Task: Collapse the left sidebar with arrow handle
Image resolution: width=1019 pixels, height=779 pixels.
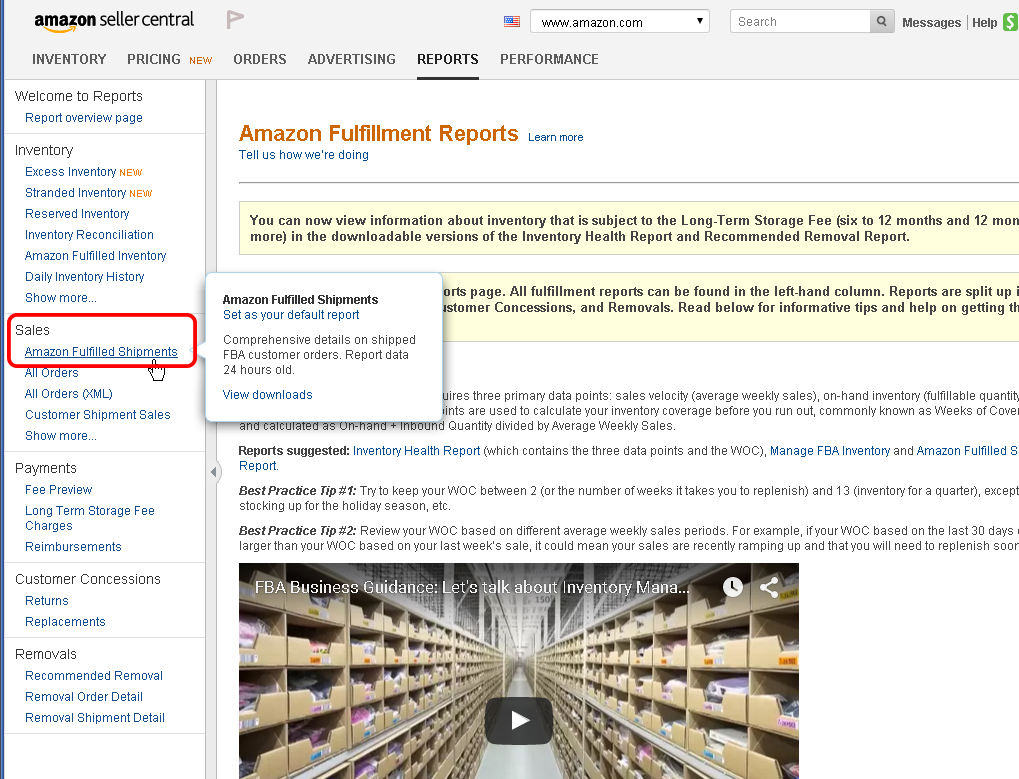Action: [x=213, y=472]
